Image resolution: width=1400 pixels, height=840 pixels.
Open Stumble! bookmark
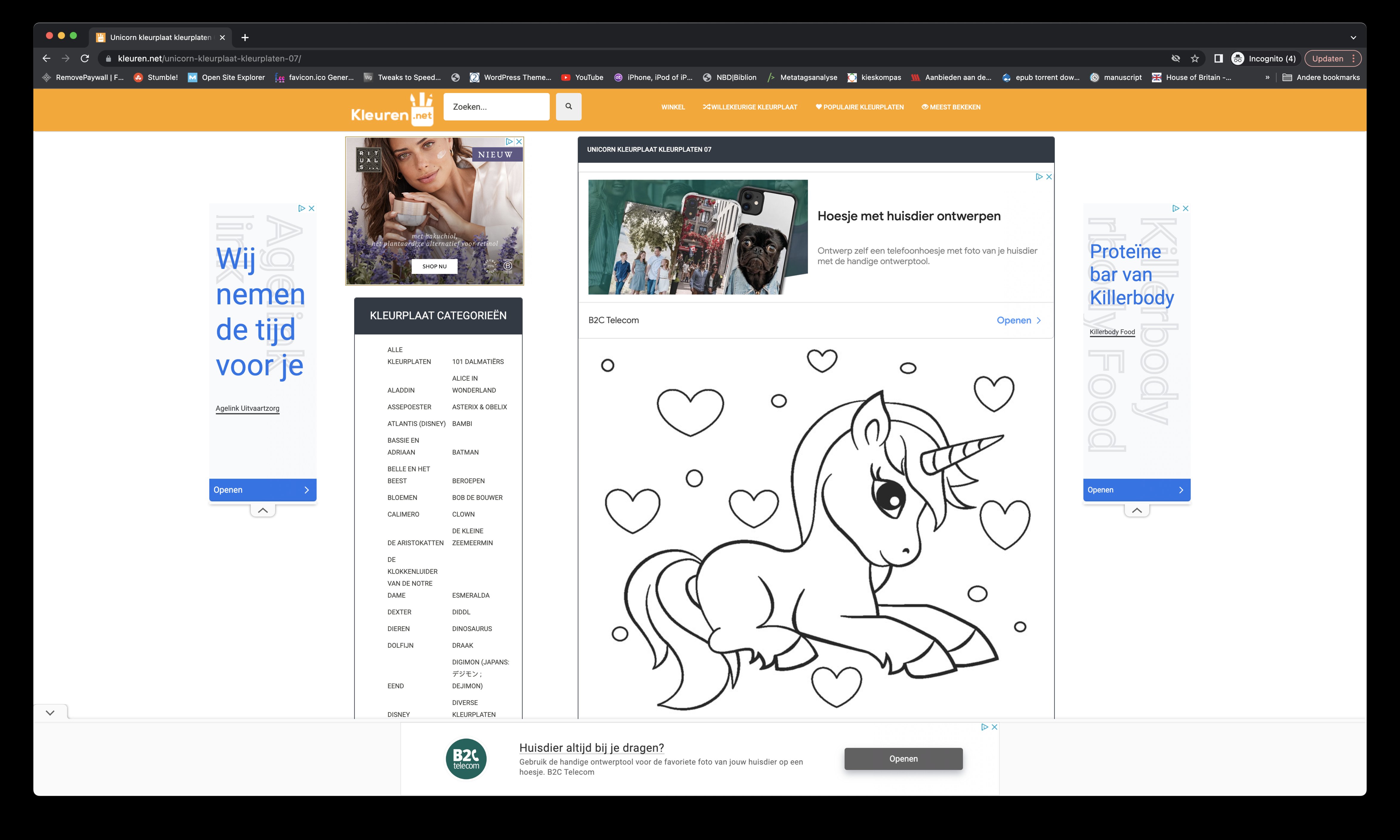coord(156,78)
